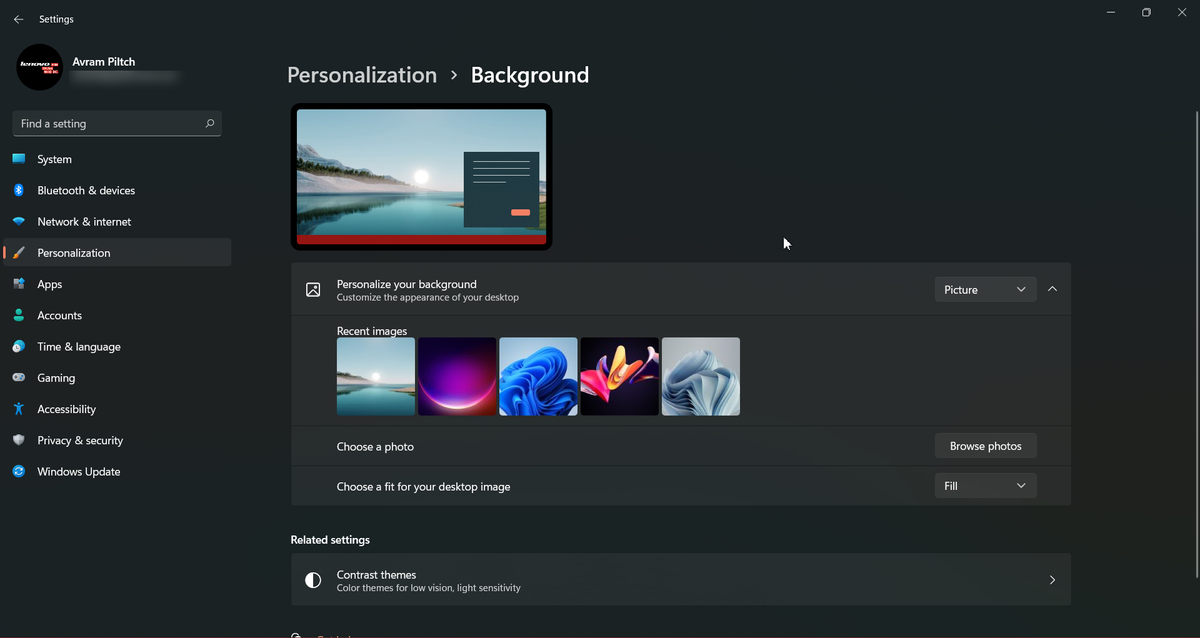Open the desktop image fit dropdown
This screenshot has height=638, width=1200.
pyautogui.click(x=985, y=485)
